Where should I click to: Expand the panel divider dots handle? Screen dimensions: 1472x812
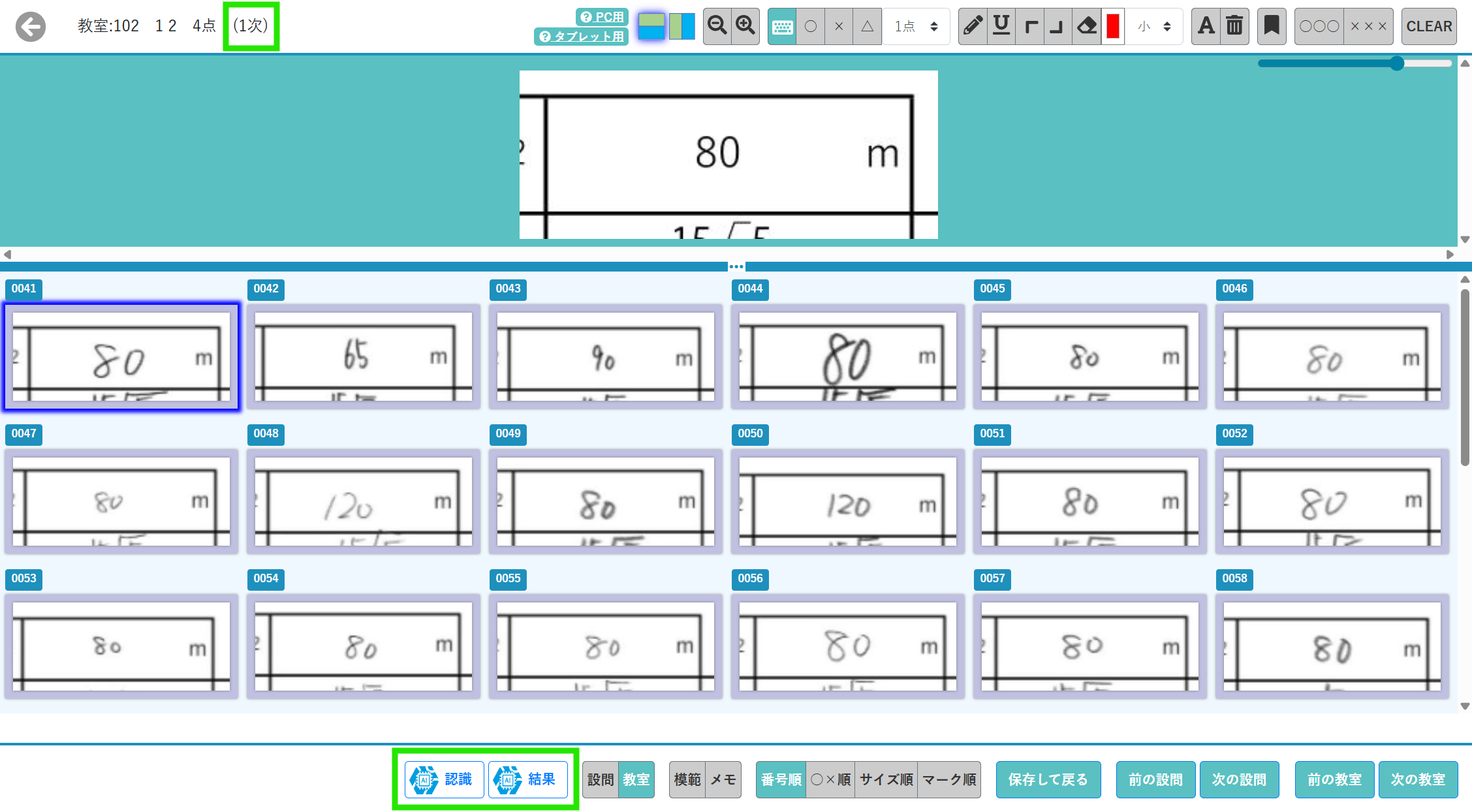[736, 266]
